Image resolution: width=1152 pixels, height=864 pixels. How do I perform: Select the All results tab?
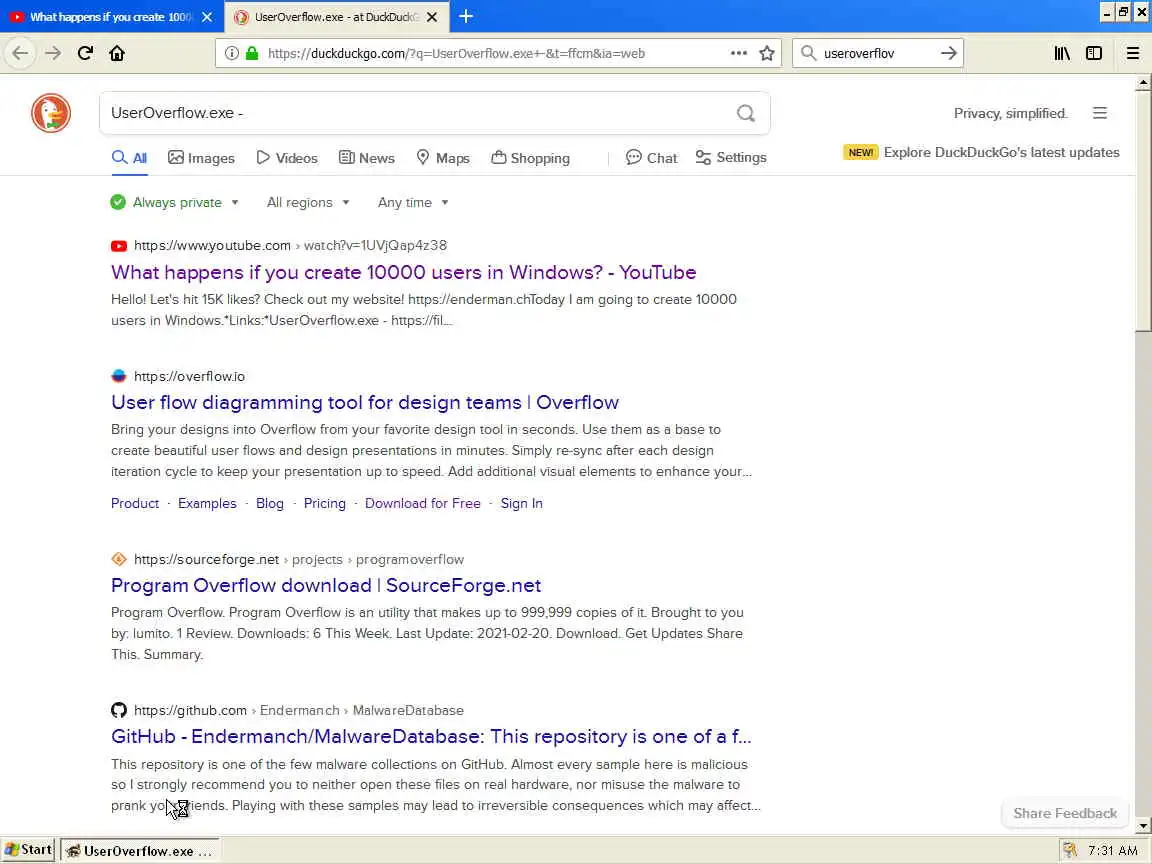pyautogui.click(x=129, y=158)
